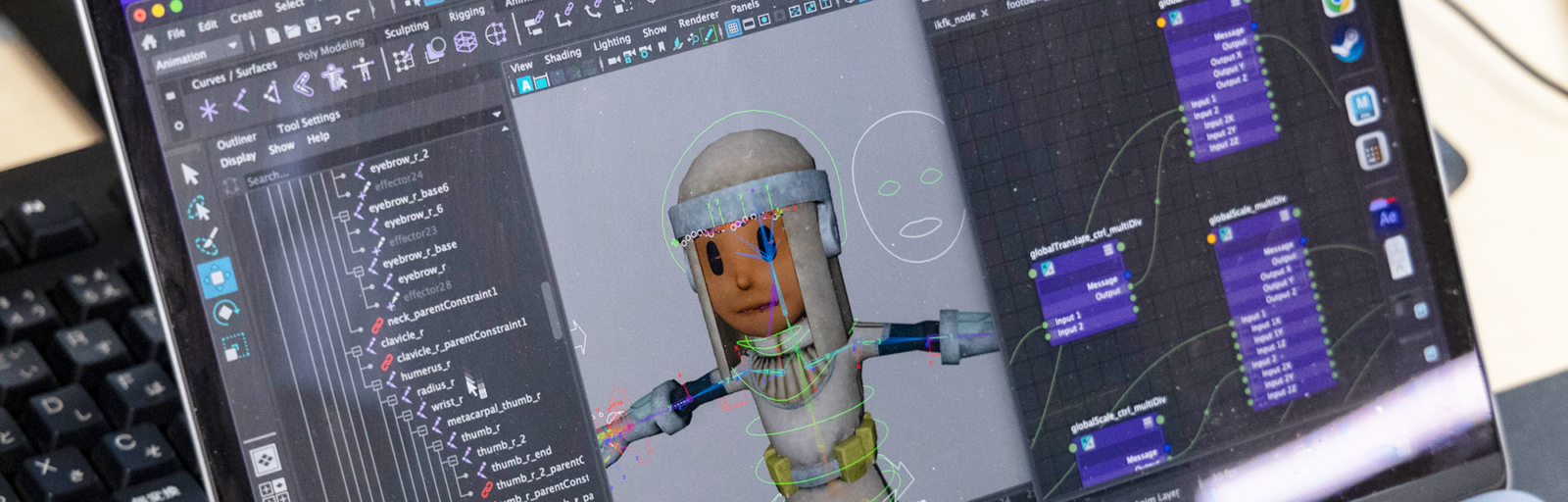1568x502 pixels.
Task: Click the Redo arrow icon
Action: [x=354, y=15]
